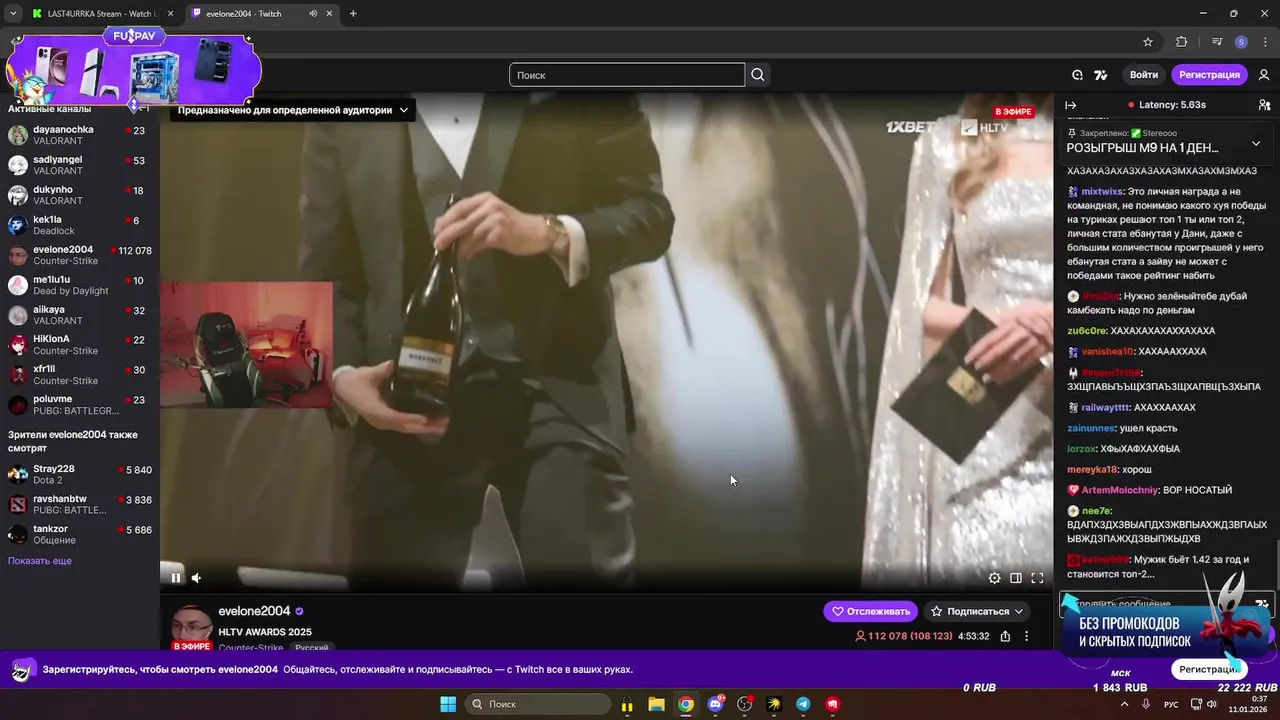Screen dimensions: 1280x720
Task: Click Отслеживать follow button
Action: pos(870,611)
